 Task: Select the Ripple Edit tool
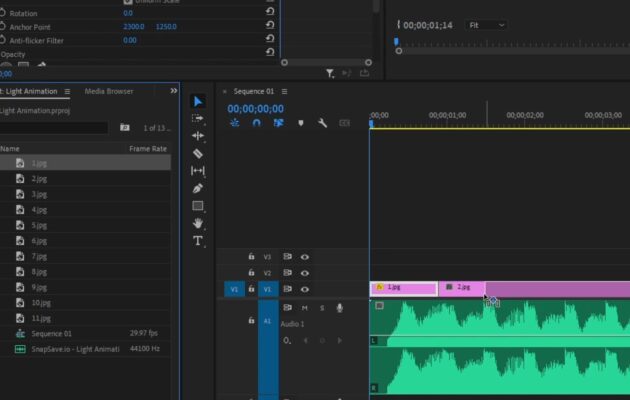coord(198,136)
